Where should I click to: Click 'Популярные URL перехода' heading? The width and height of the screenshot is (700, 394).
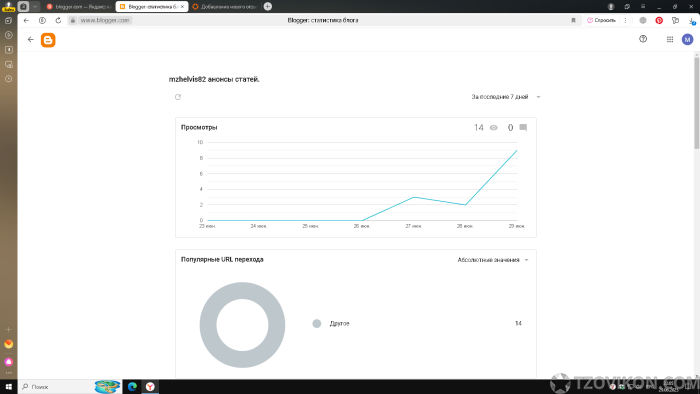[x=222, y=259]
